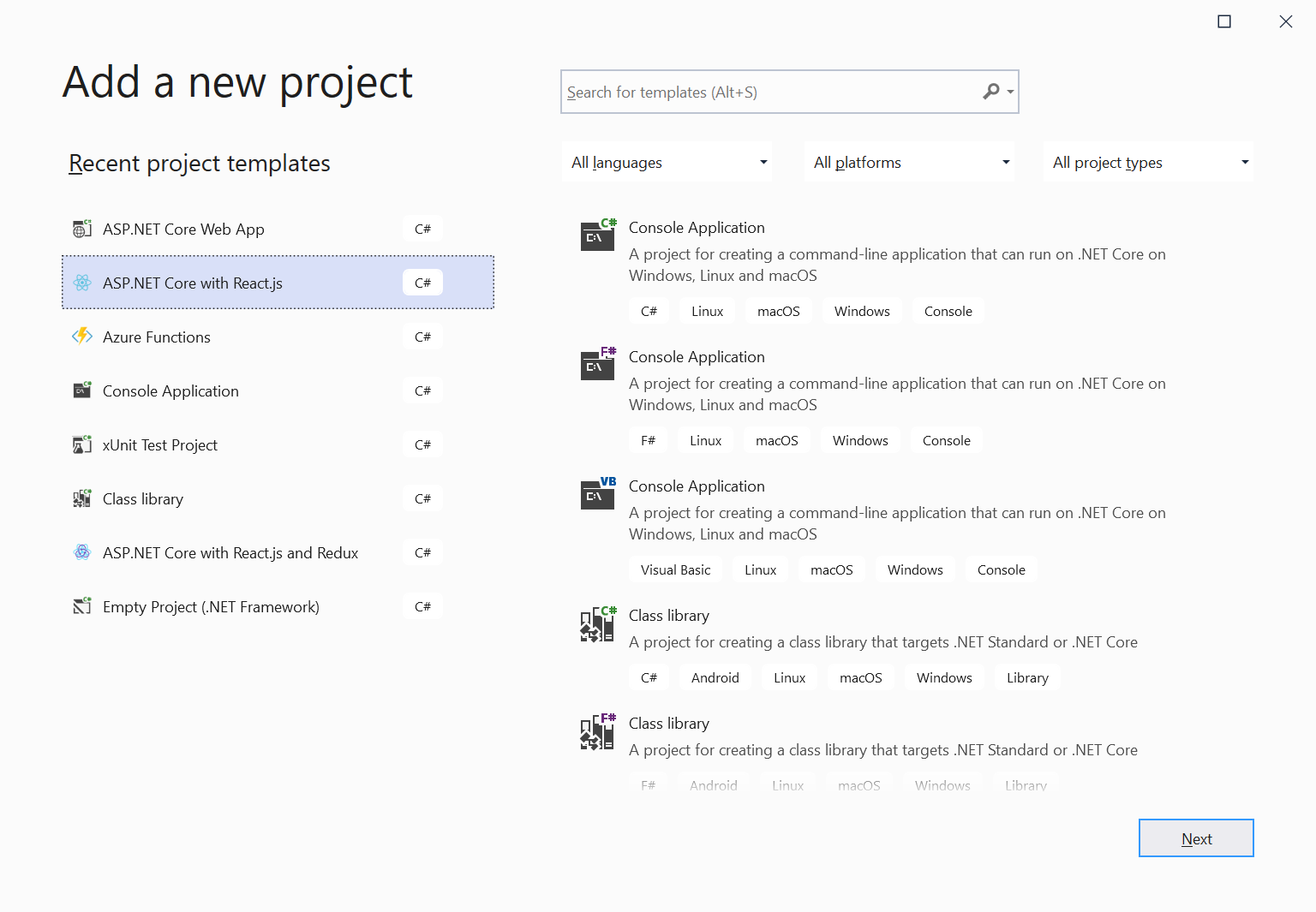Screen dimensions: 1316x912
Task: Open the All platforms dropdown
Action: 908,162
